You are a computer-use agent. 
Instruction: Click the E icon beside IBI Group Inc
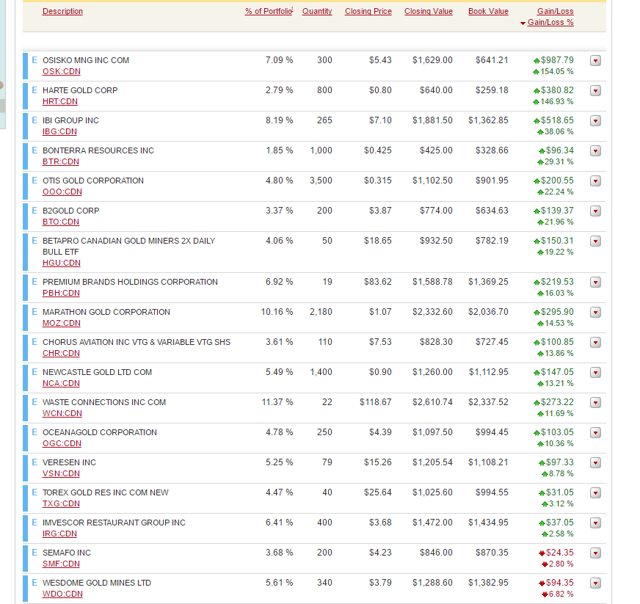(x=34, y=120)
